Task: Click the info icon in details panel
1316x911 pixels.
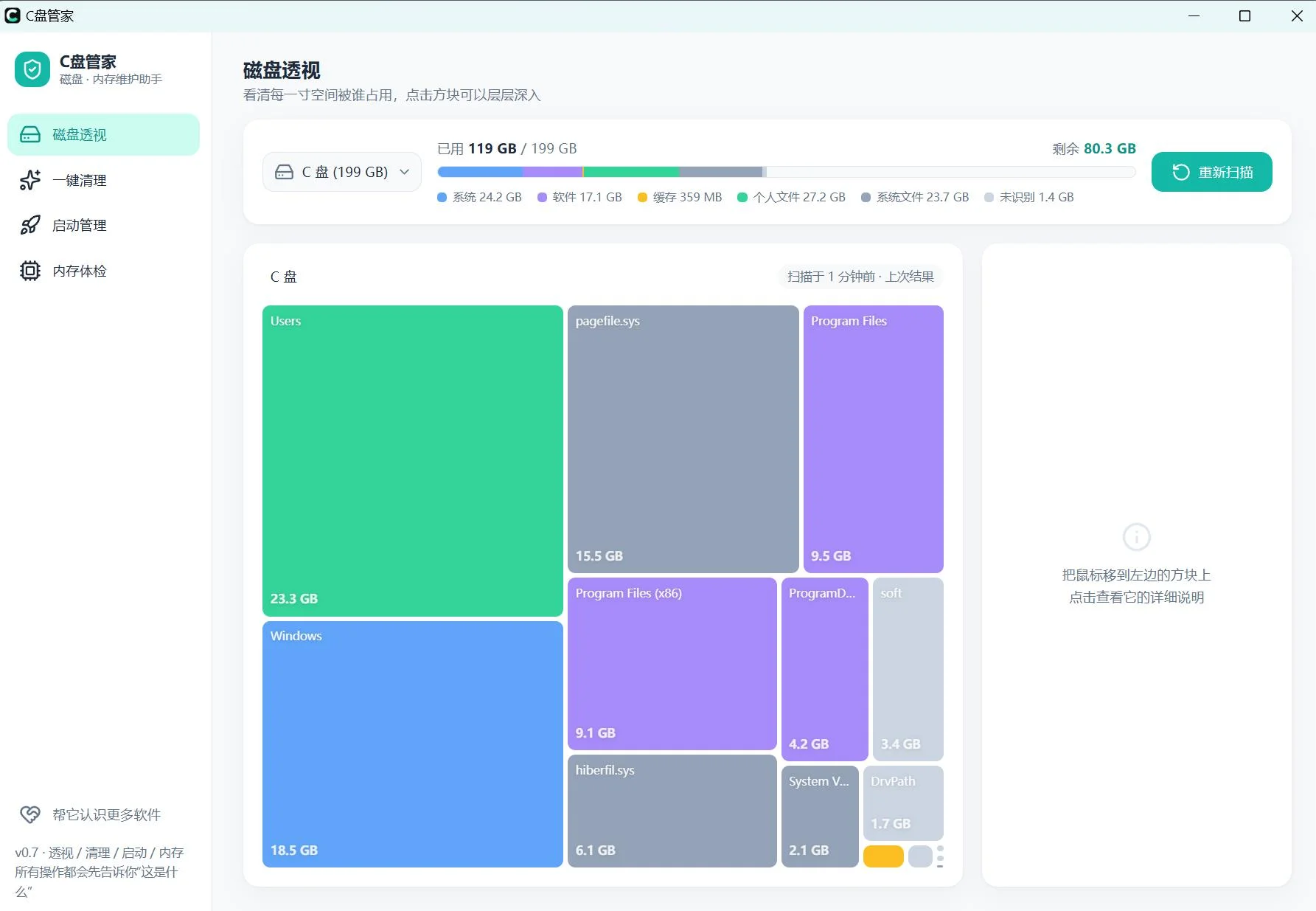Action: tap(1136, 537)
